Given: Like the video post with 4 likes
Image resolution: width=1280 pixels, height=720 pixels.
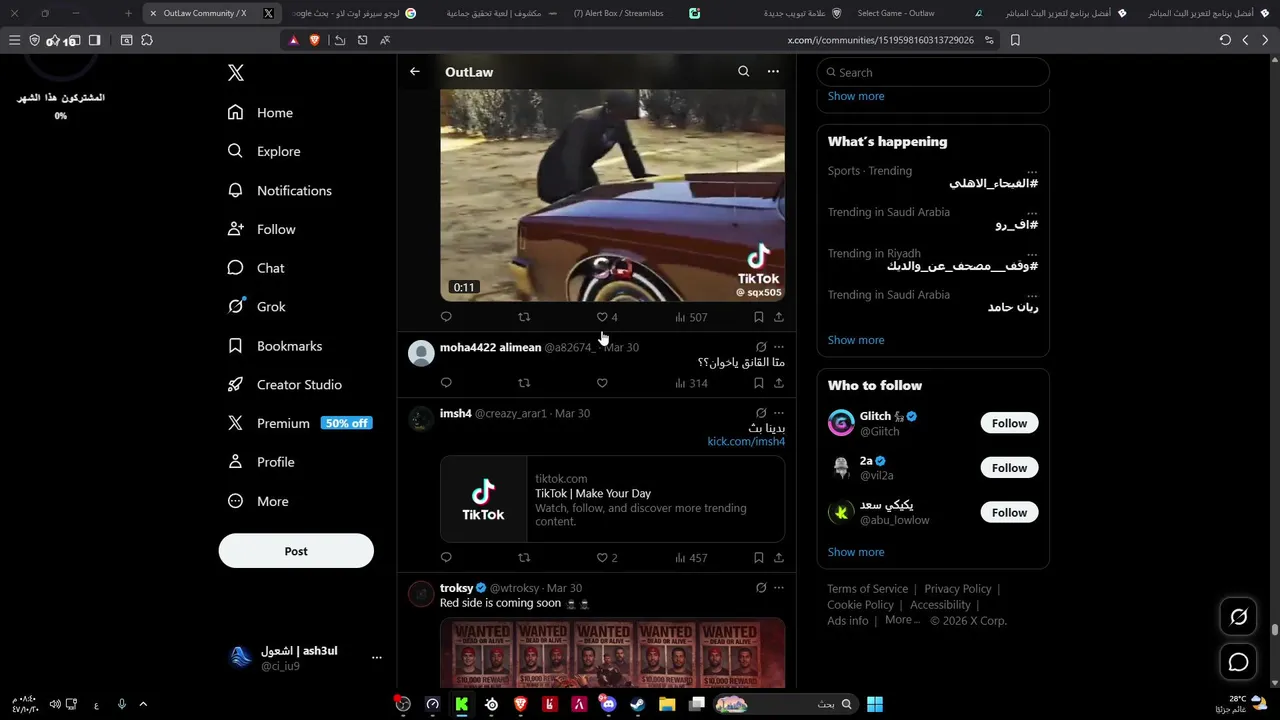Looking at the screenshot, I should tap(607, 317).
